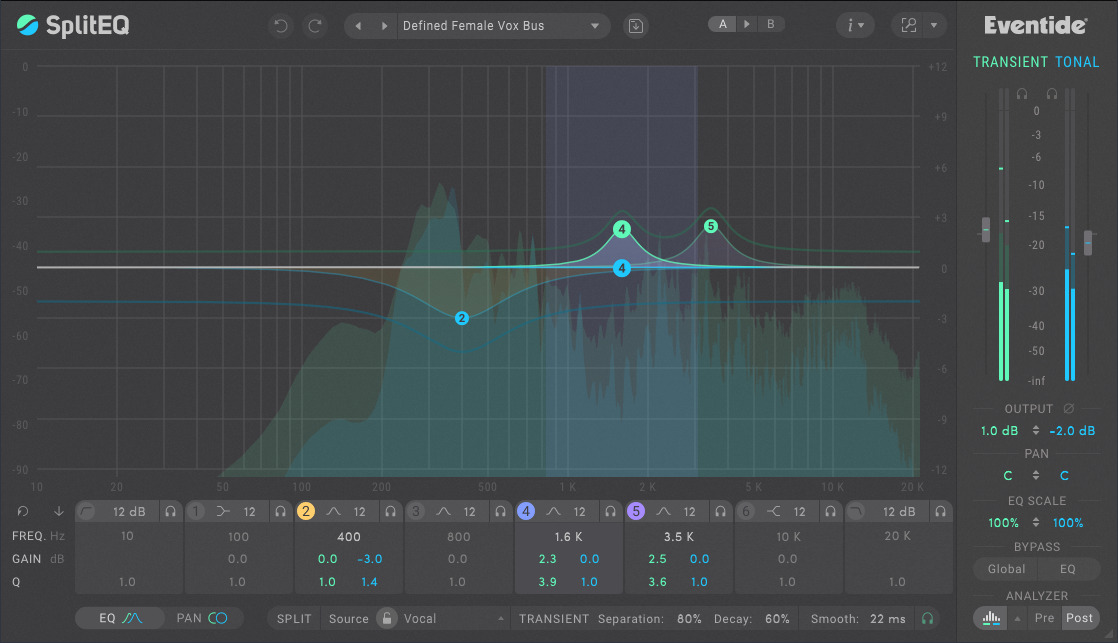Click the spectrum analyzer icon
Image resolution: width=1118 pixels, height=643 pixels.
pos(991,618)
